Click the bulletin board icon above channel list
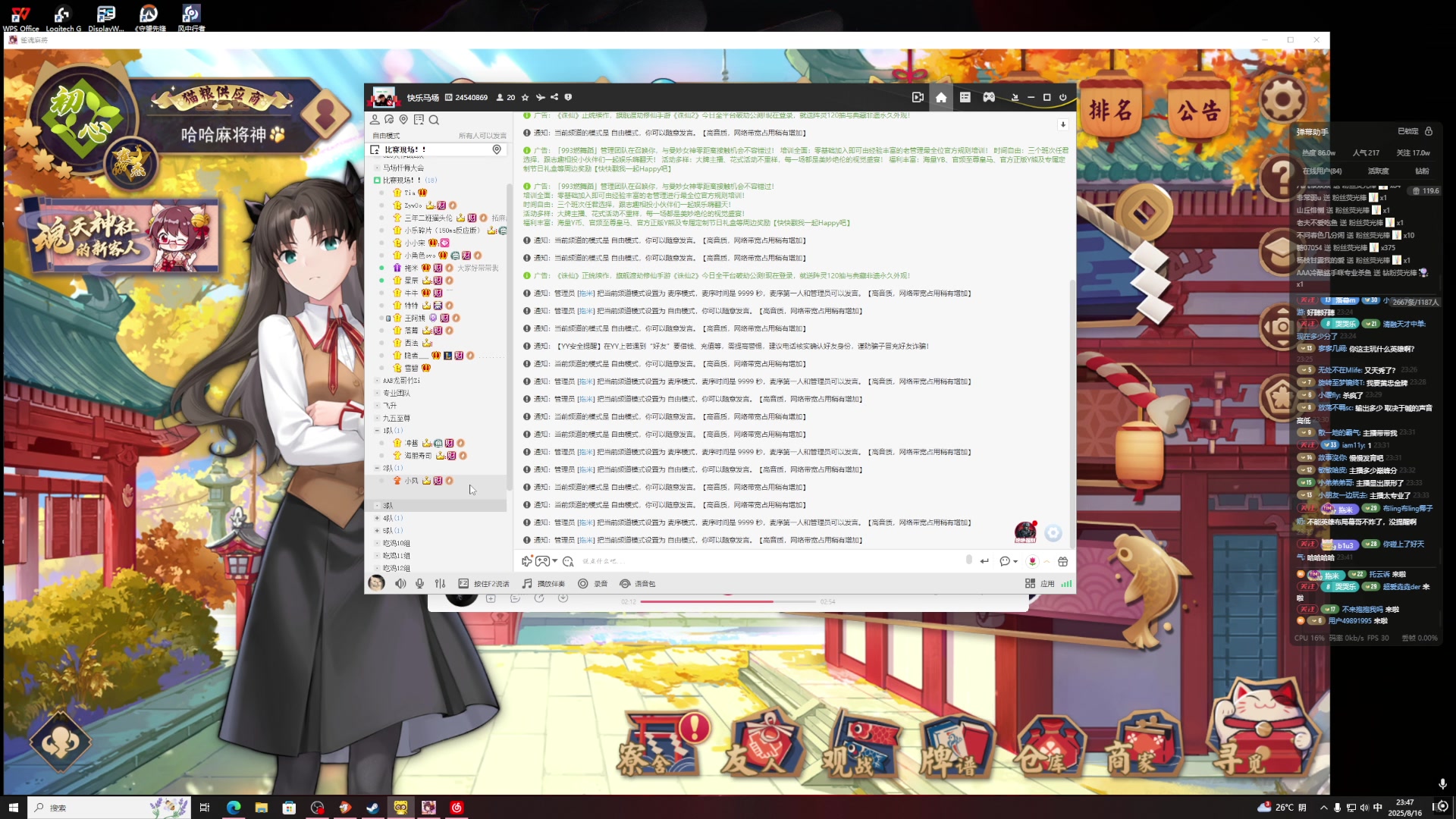 coord(419,119)
